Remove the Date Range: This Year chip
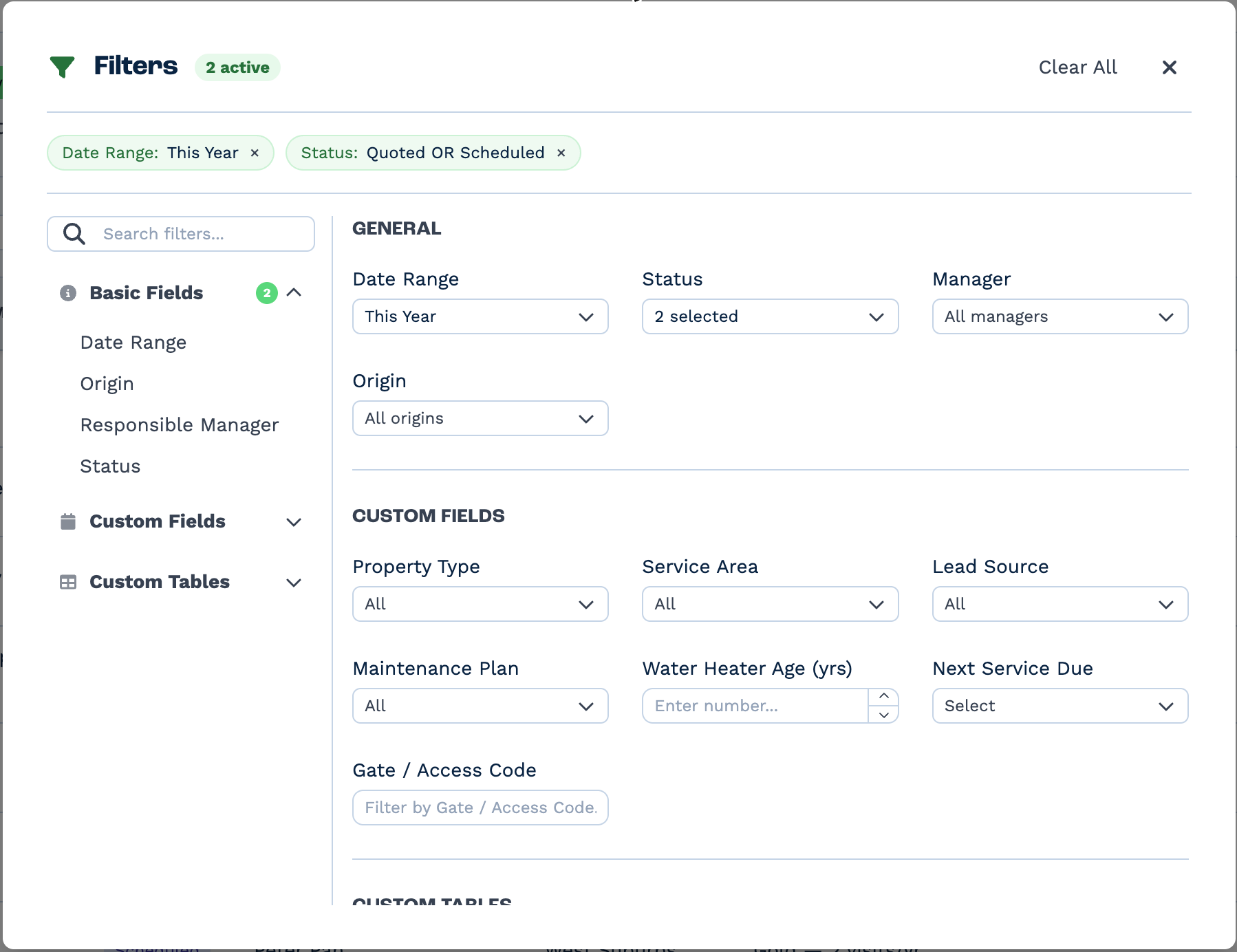The width and height of the screenshot is (1237, 952). pyautogui.click(x=254, y=153)
